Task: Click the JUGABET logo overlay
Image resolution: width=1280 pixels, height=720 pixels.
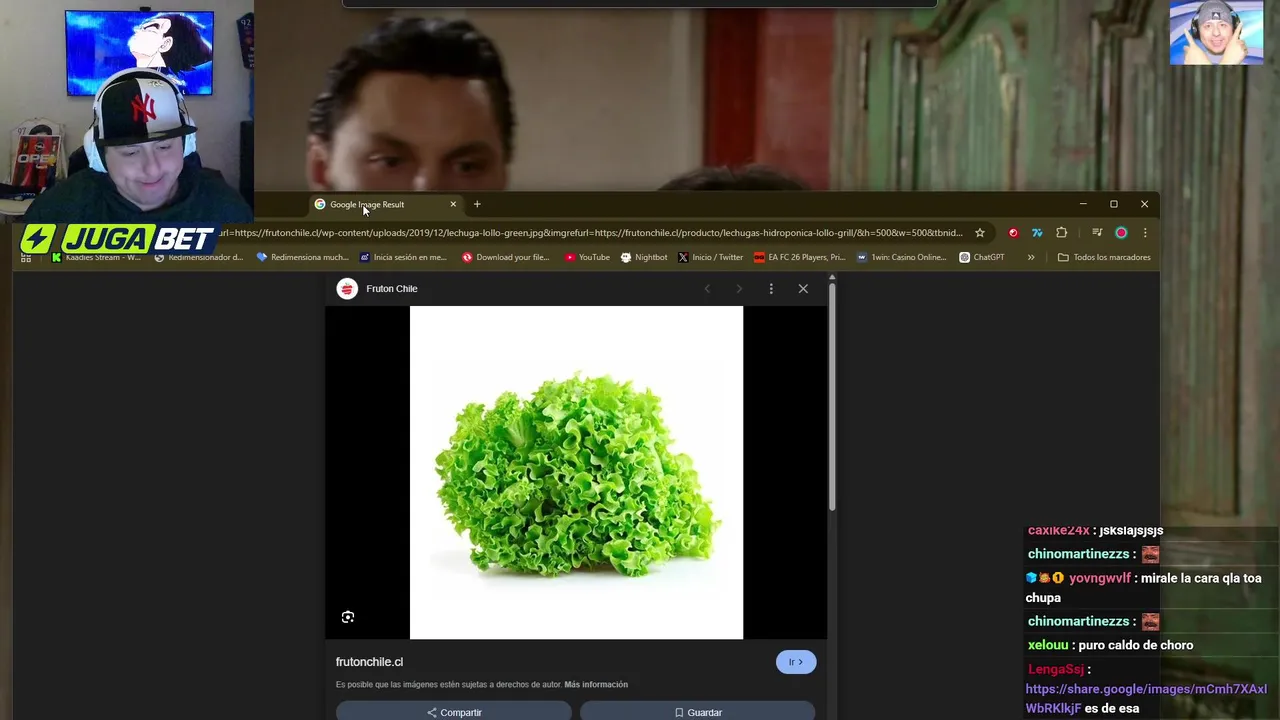Action: pyautogui.click(x=118, y=239)
